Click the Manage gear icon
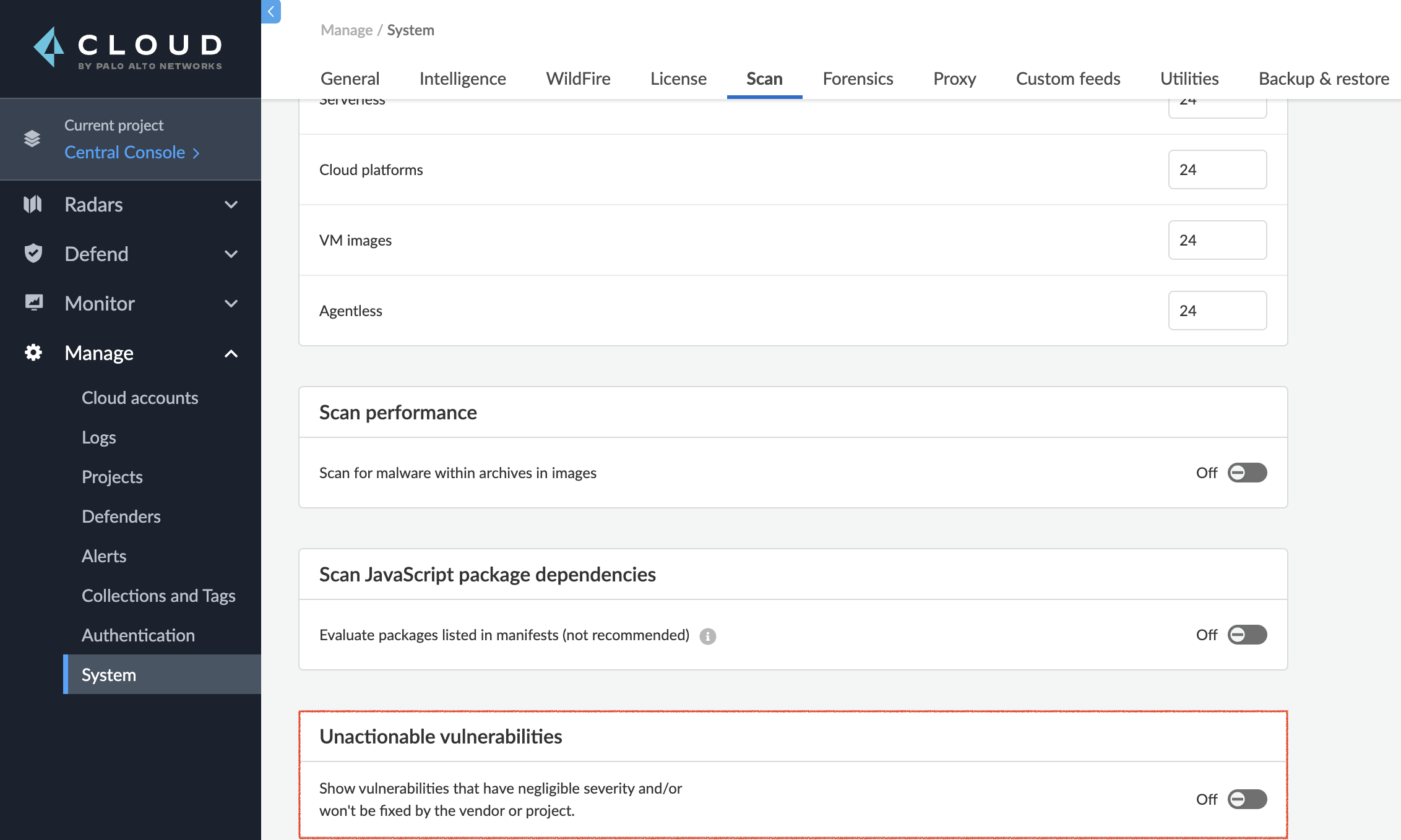 click(x=33, y=353)
